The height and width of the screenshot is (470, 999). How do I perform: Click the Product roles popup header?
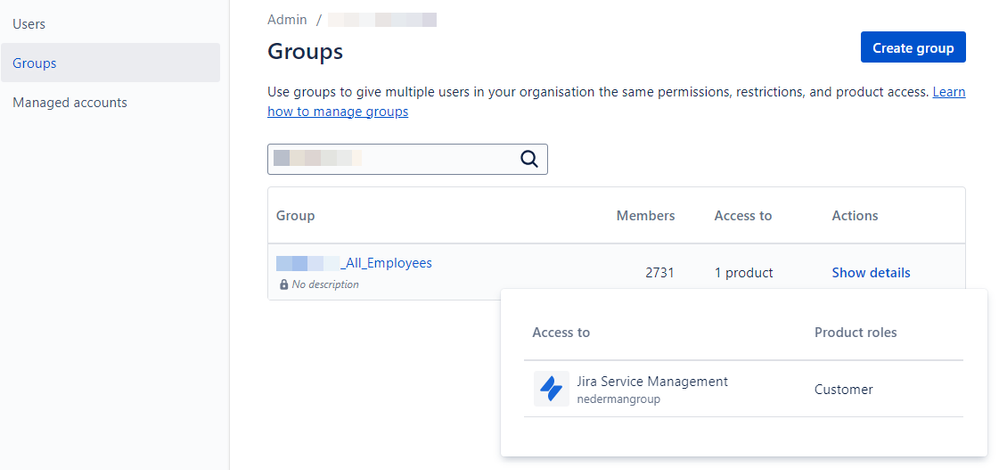pos(856,332)
